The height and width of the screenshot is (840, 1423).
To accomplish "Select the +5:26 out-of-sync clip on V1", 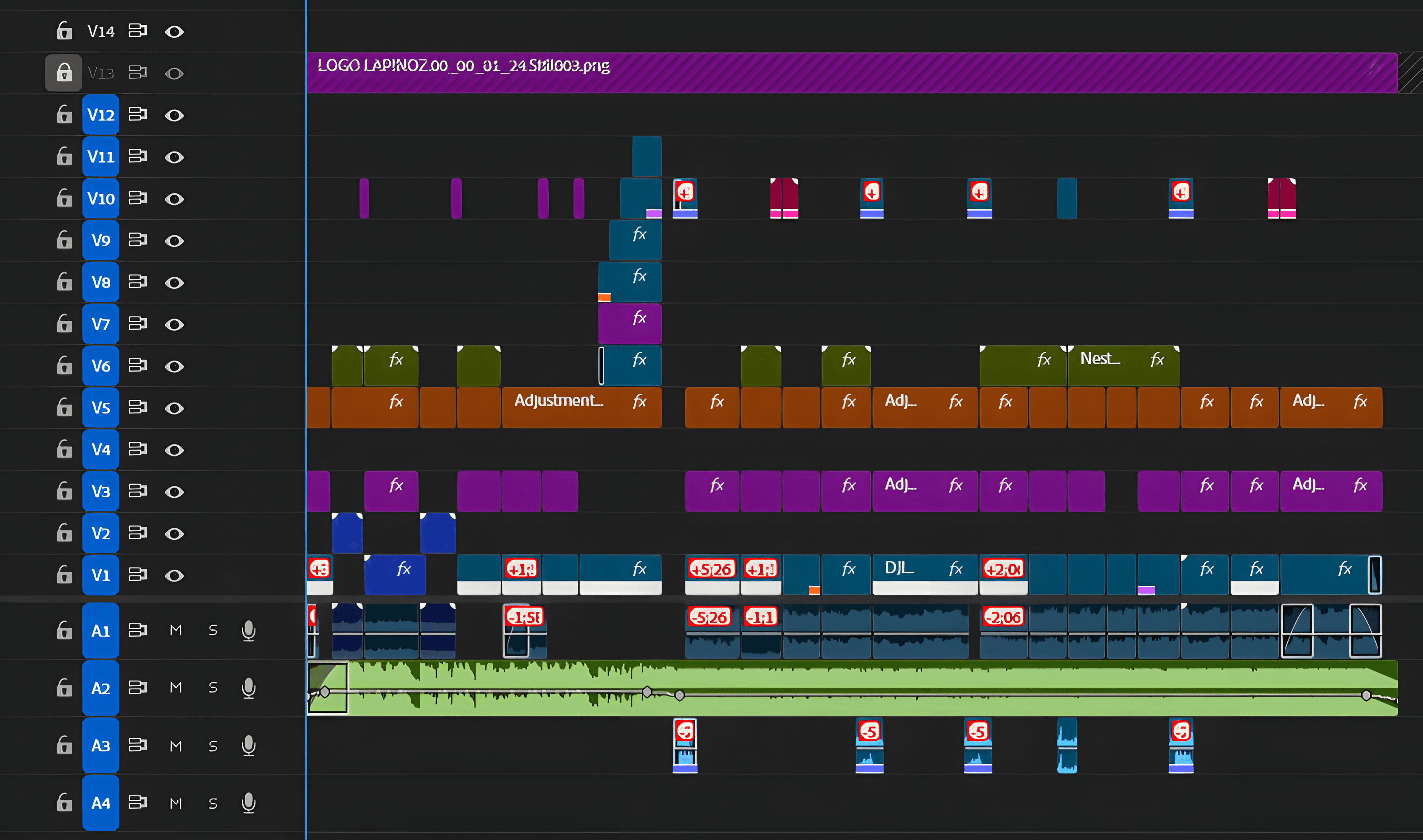I will pyautogui.click(x=712, y=575).
